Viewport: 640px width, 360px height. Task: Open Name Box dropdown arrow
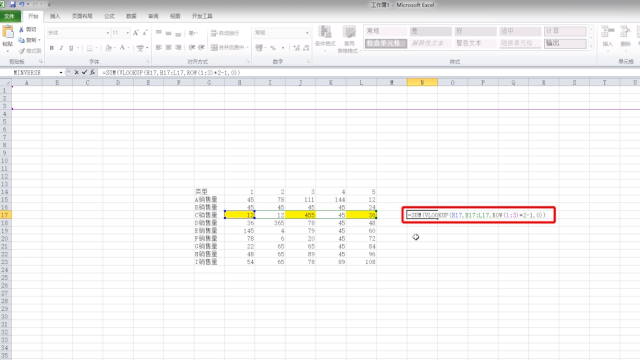[x=61, y=72]
